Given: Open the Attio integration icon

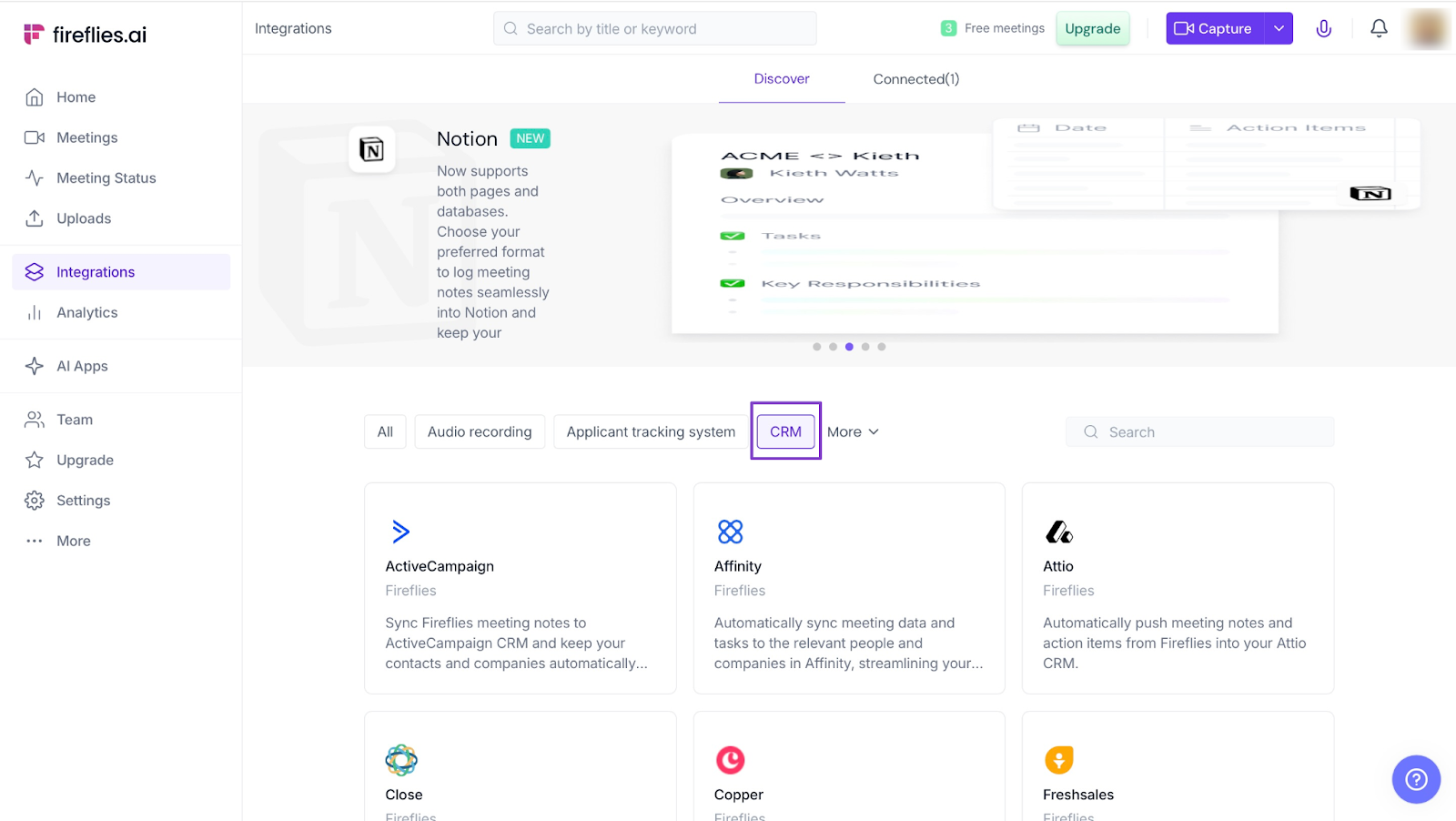Looking at the screenshot, I should tap(1059, 532).
